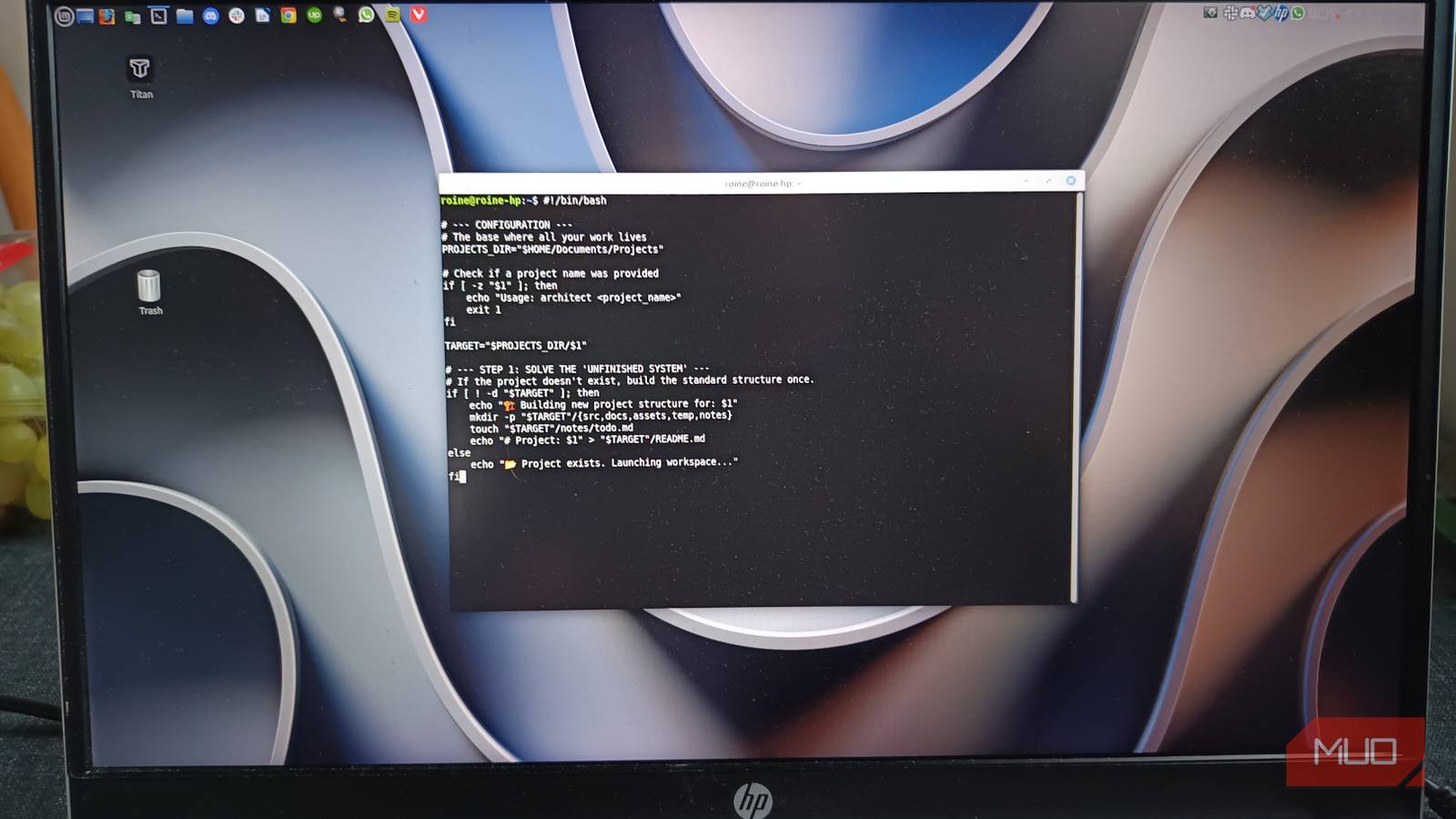Screen dimensions: 1456x819
Task: Launch Slack from the panel launchers
Action: (237, 15)
